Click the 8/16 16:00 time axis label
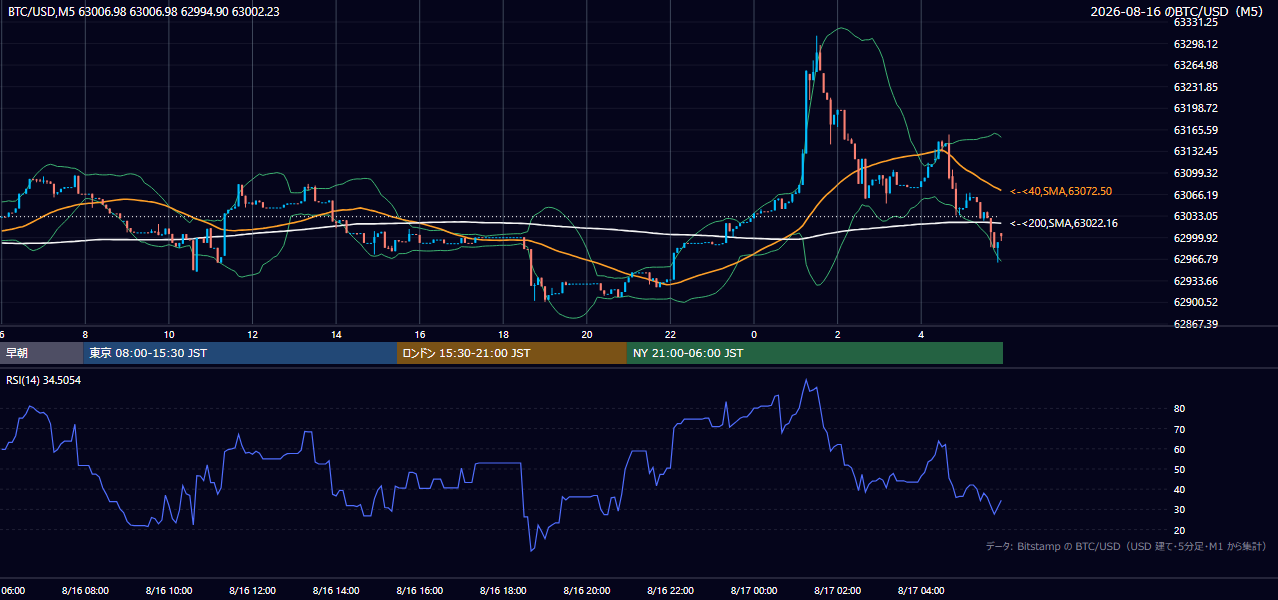Image resolution: width=1278 pixels, height=600 pixels. (419, 590)
